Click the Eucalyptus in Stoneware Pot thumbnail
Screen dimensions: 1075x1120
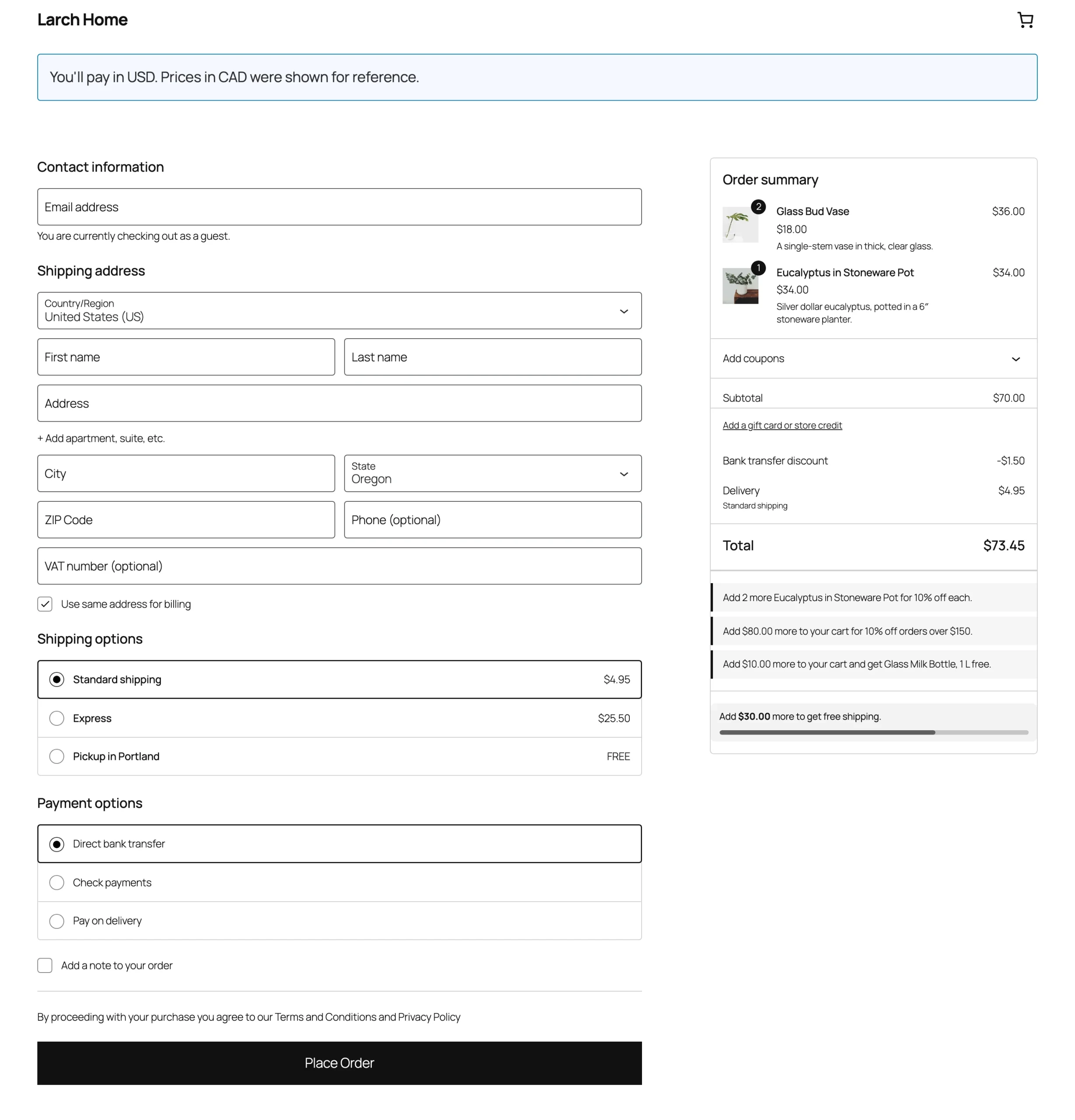(x=740, y=286)
